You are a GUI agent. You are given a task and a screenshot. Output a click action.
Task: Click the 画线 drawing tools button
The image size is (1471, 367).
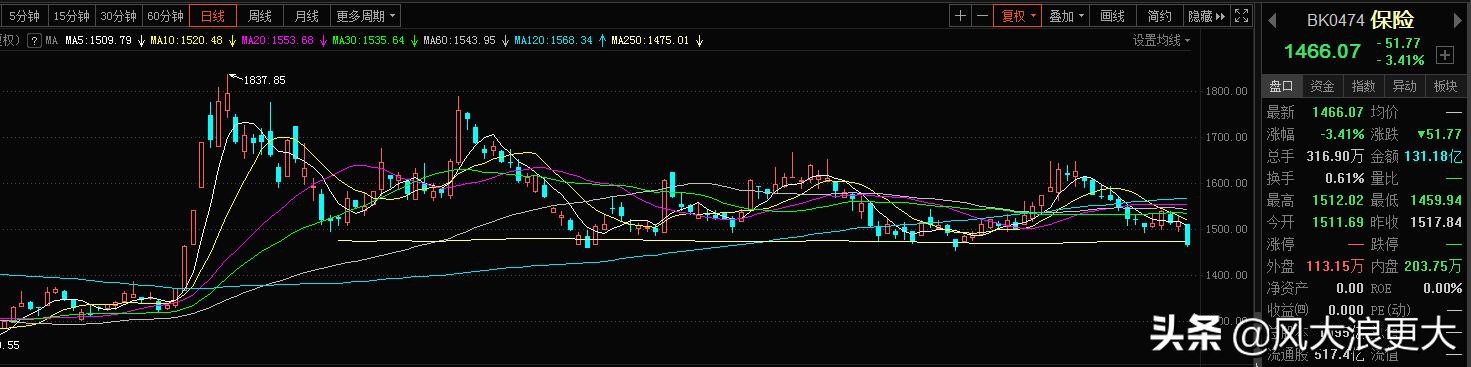coord(1113,16)
